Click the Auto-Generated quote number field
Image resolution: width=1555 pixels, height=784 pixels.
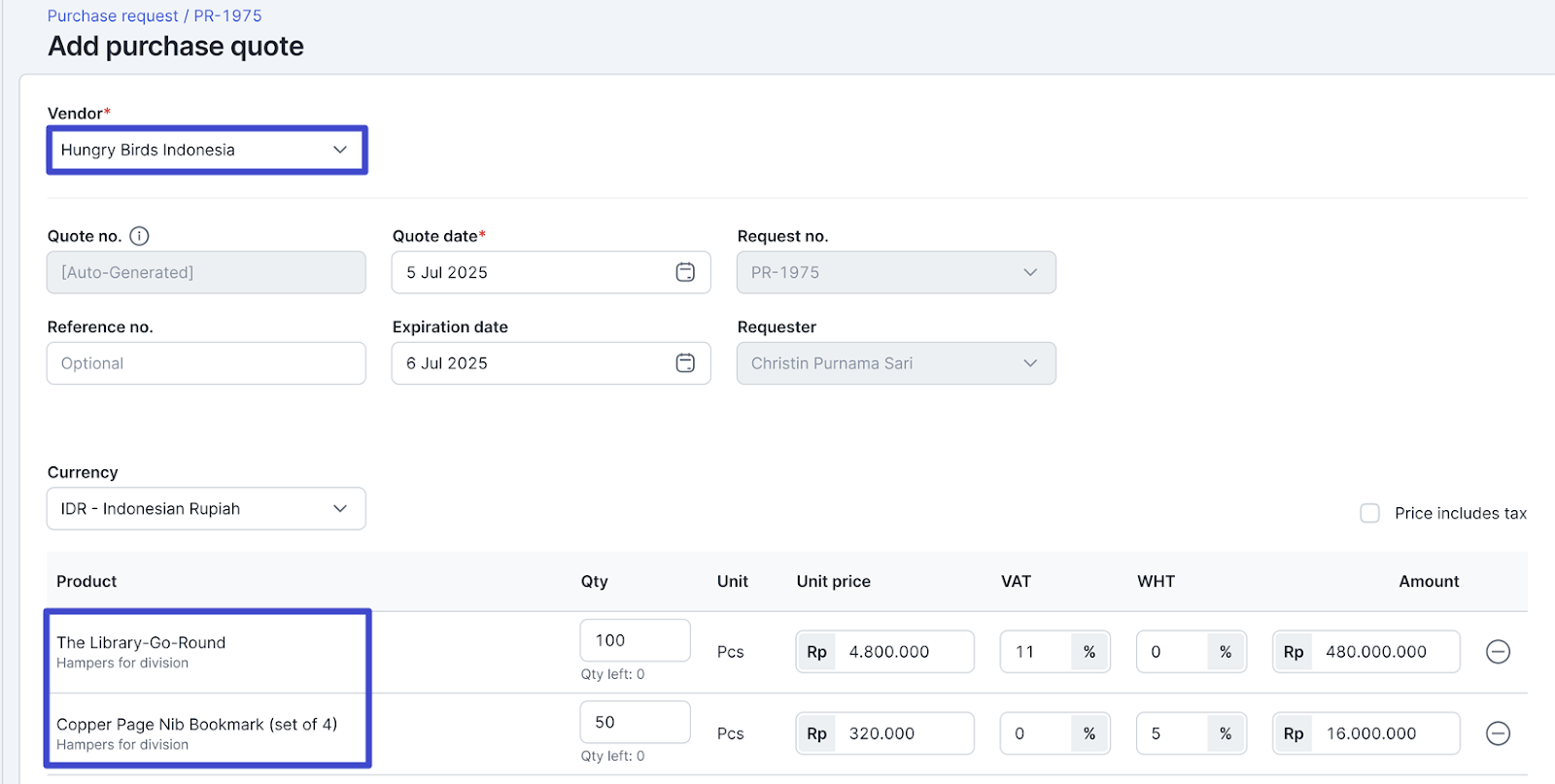(206, 273)
